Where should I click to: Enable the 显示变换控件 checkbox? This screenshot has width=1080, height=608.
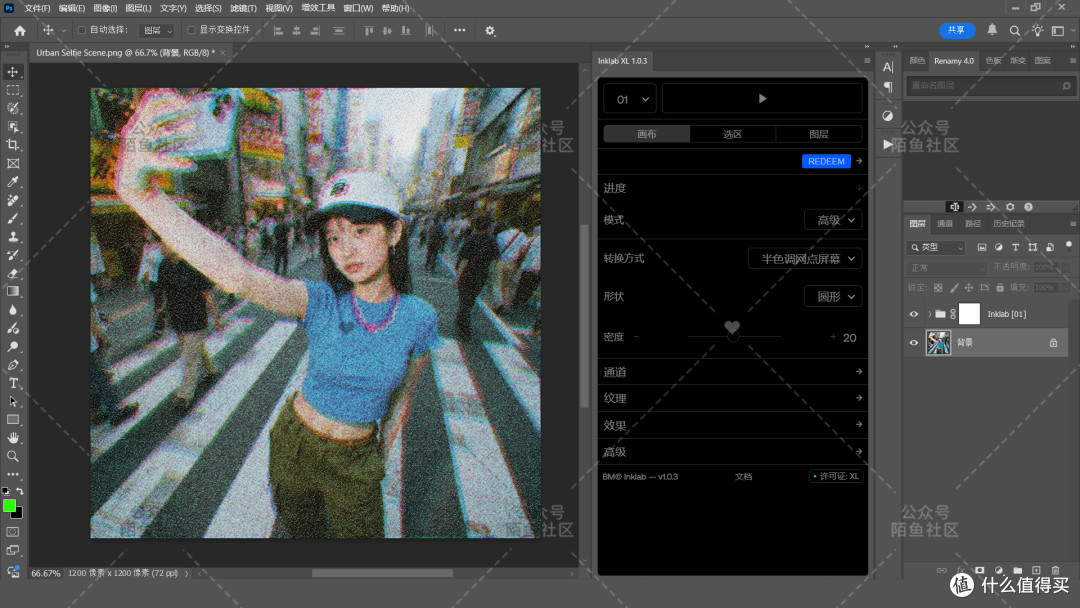[x=191, y=30]
